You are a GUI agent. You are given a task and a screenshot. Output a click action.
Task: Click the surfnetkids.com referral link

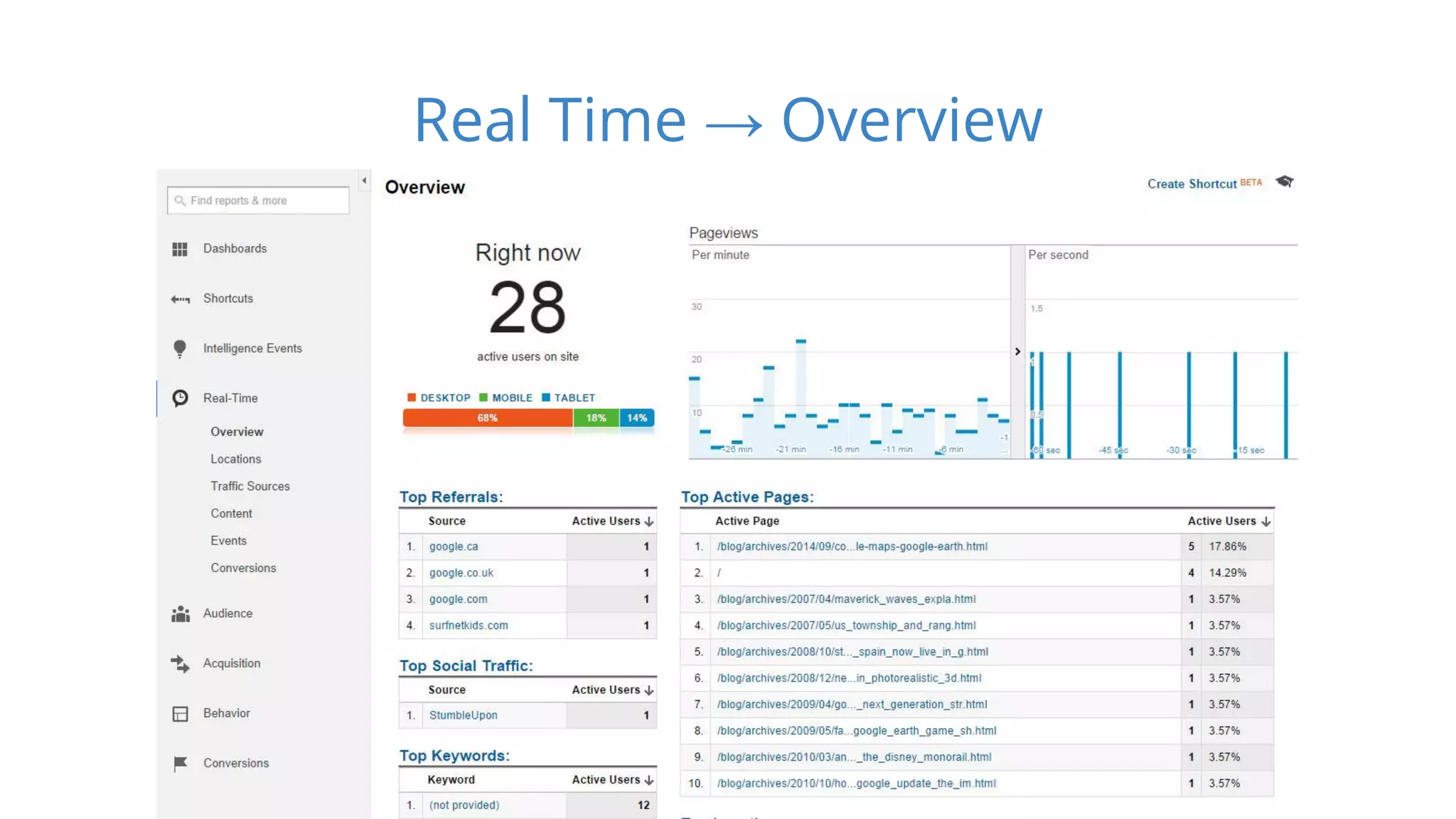tap(469, 626)
